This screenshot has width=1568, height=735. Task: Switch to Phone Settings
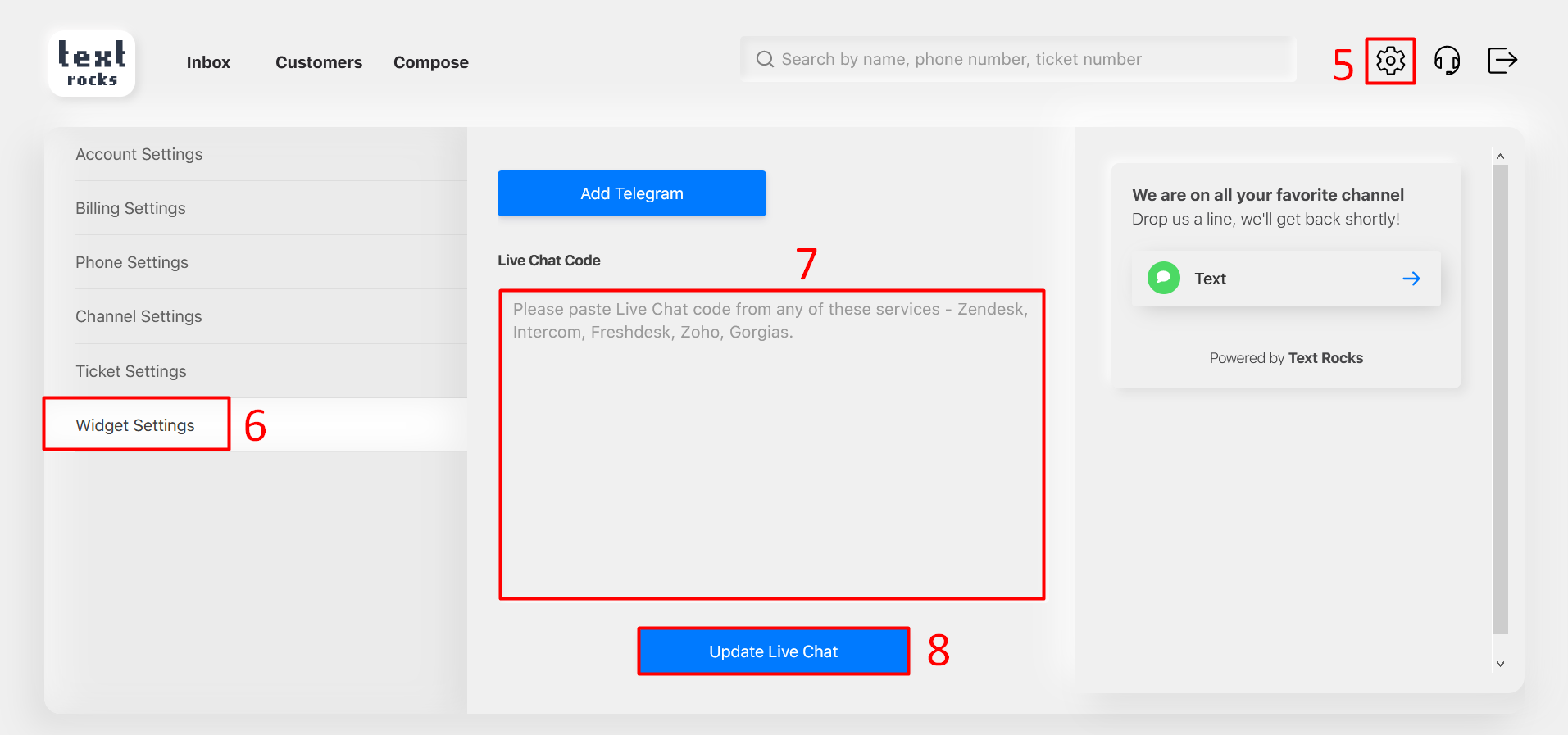coord(132,262)
